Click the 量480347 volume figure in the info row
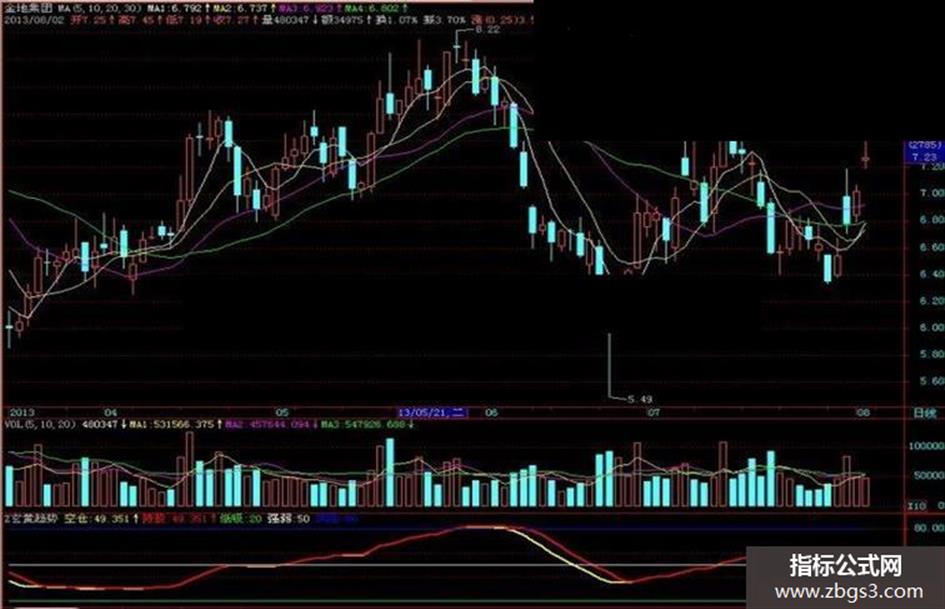The image size is (945, 609). click(286, 20)
